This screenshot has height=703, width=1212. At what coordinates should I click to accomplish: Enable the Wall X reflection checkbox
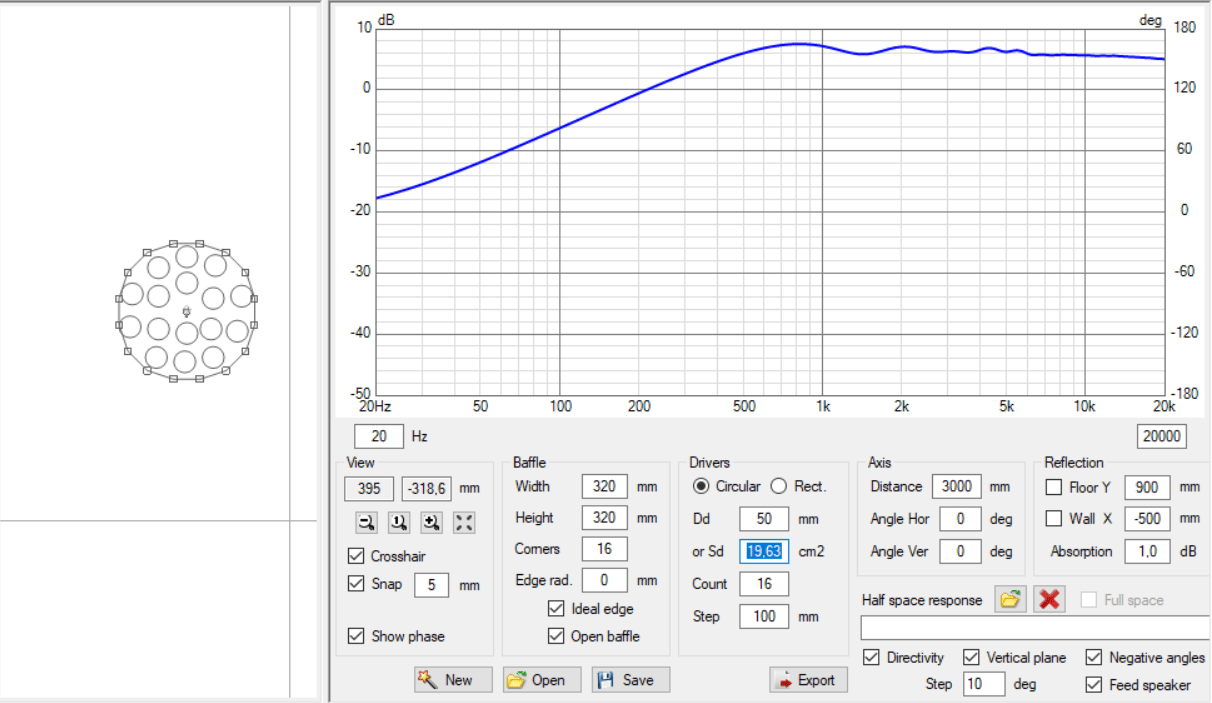[1053, 519]
